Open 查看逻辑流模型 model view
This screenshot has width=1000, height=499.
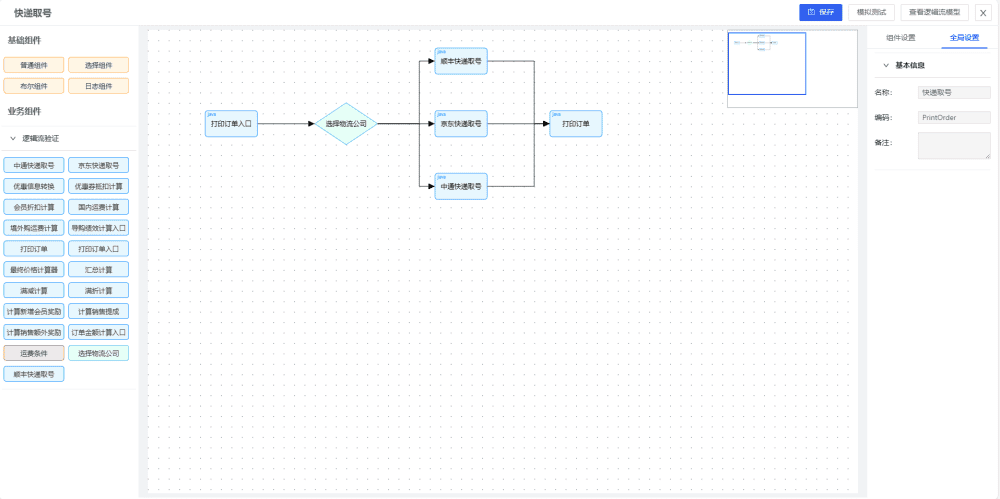click(x=934, y=12)
